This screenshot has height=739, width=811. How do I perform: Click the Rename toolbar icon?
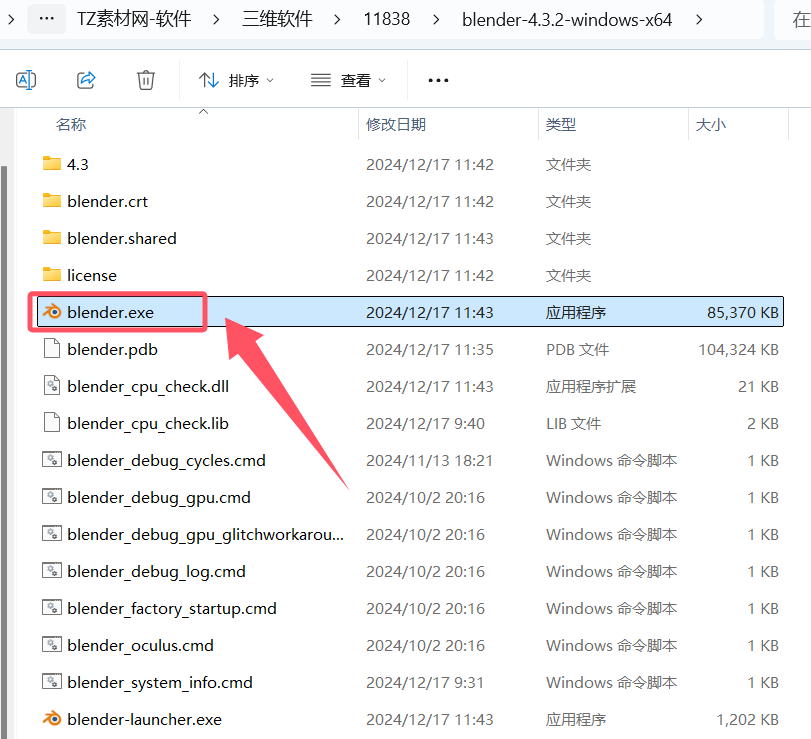point(26,80)
